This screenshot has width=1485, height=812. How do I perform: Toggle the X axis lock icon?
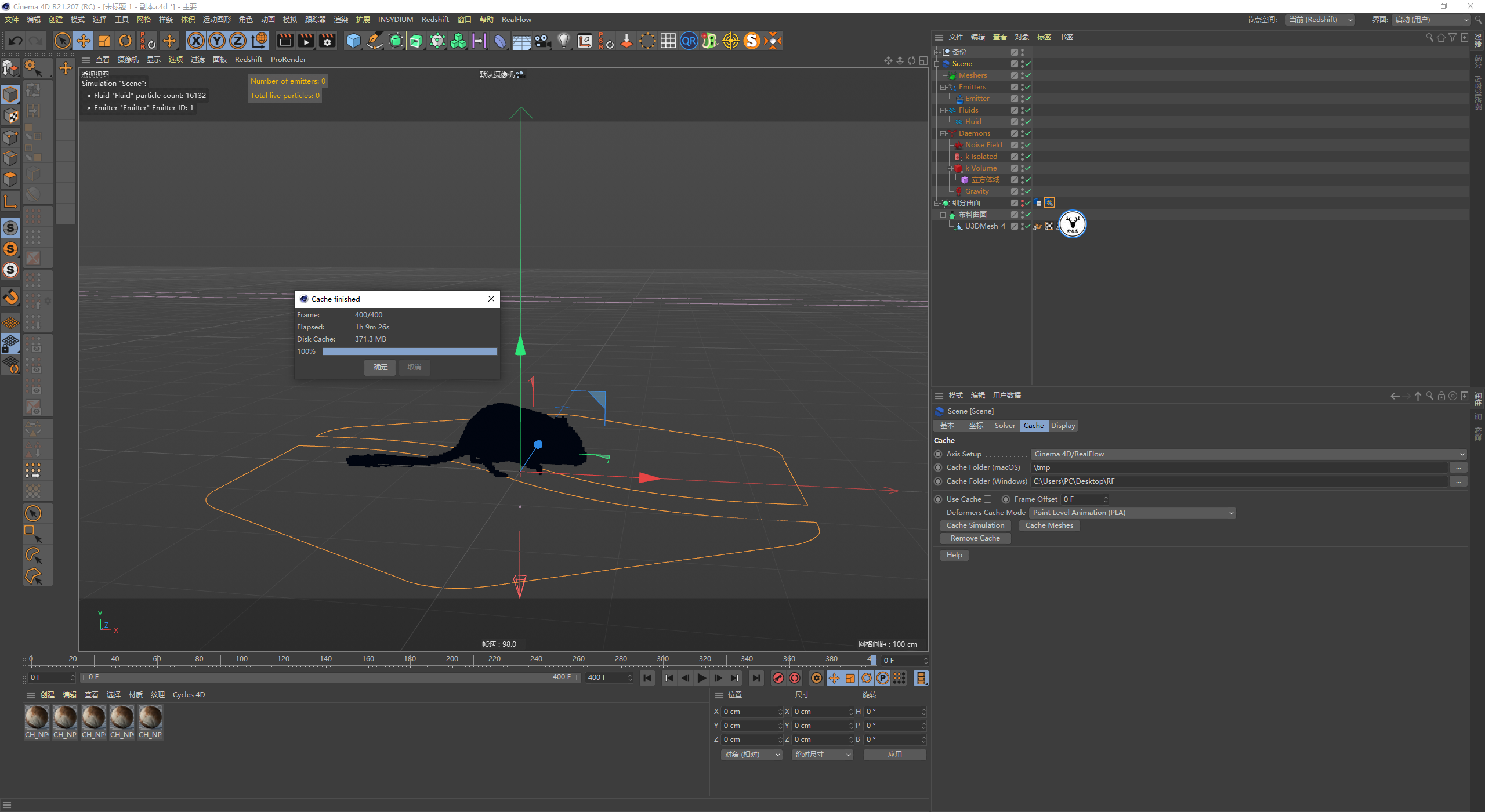coord(196,41)
